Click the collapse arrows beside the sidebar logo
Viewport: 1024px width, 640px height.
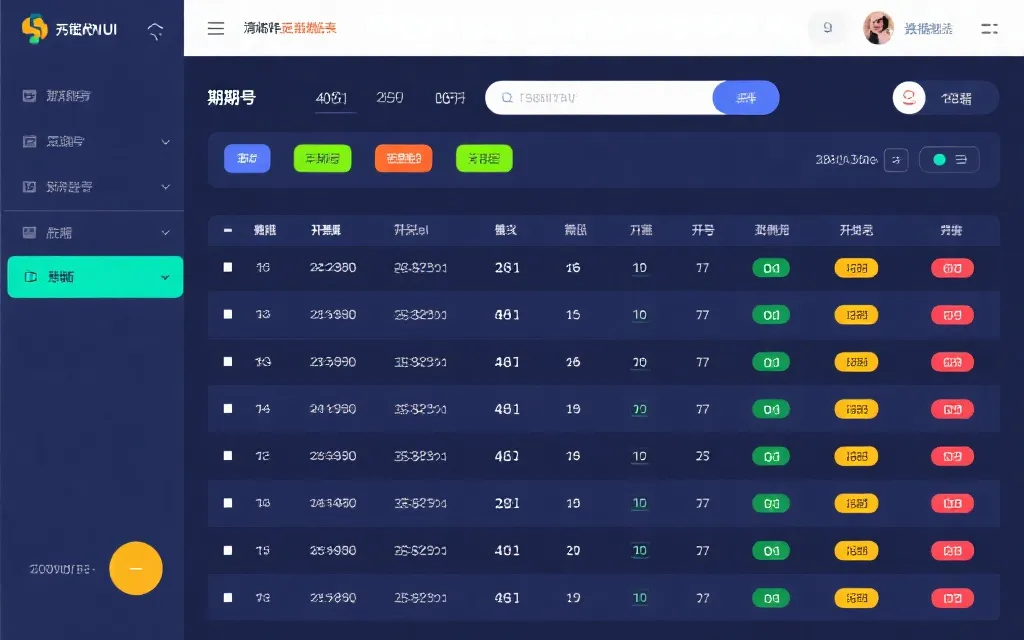155,28
